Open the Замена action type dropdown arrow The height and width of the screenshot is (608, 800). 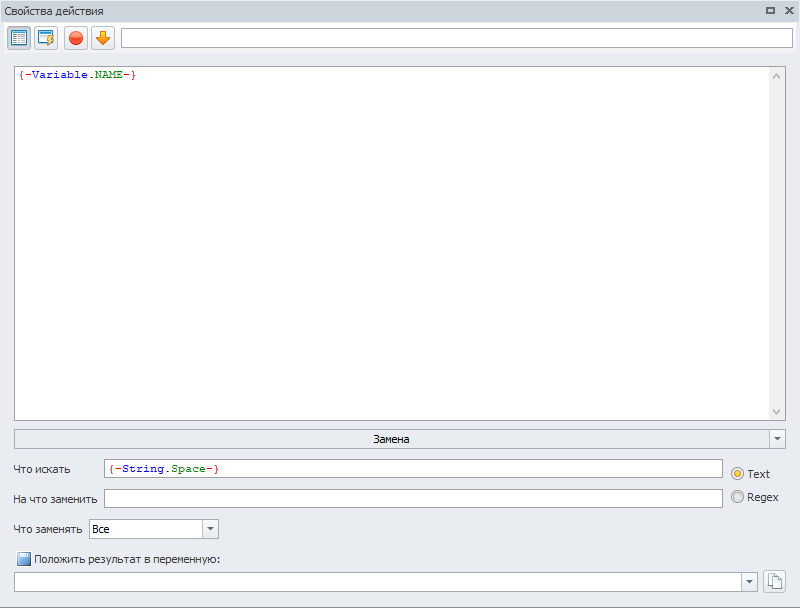(777, 439)
